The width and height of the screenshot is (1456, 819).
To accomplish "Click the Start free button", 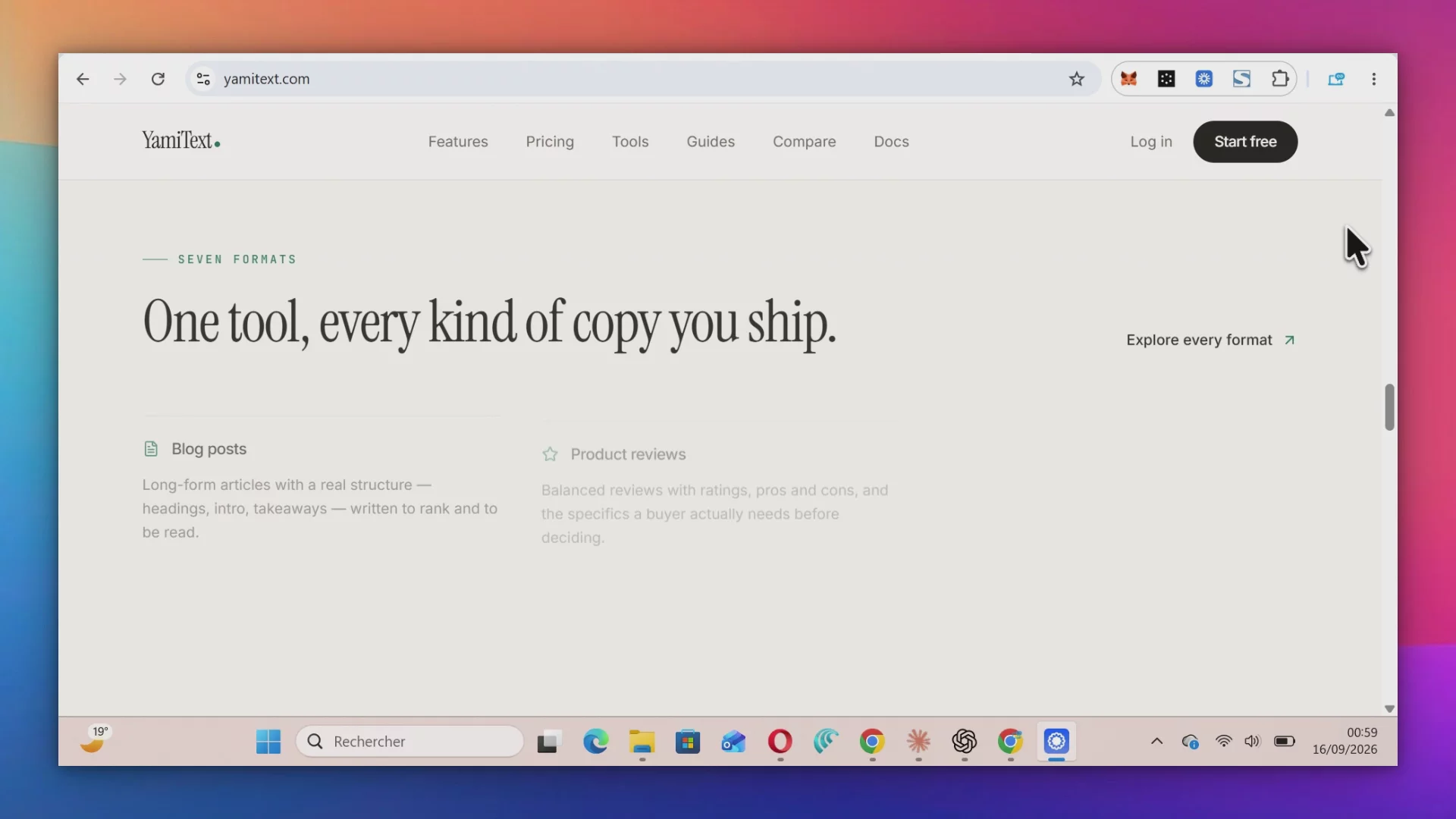I will 1245,142.
